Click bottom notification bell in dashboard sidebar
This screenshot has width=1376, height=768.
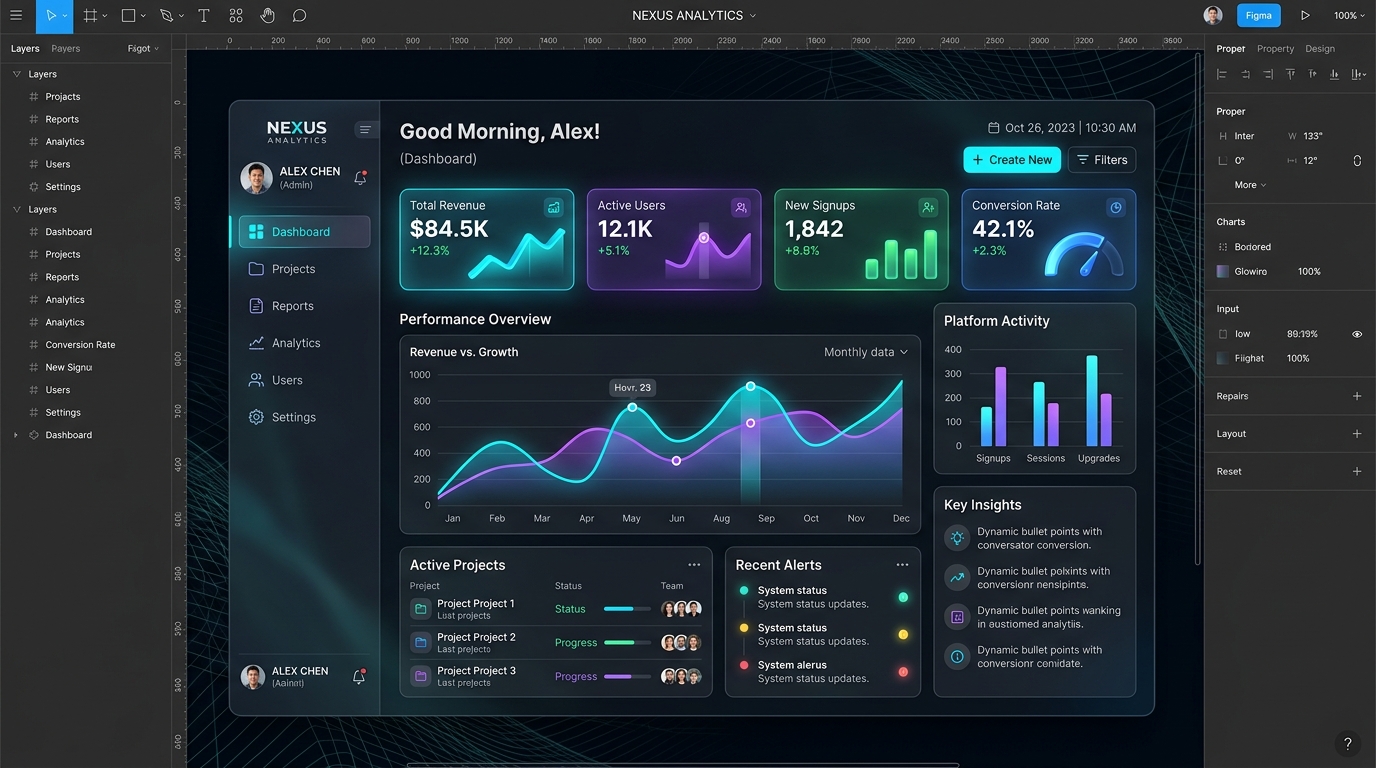point(359,677)
